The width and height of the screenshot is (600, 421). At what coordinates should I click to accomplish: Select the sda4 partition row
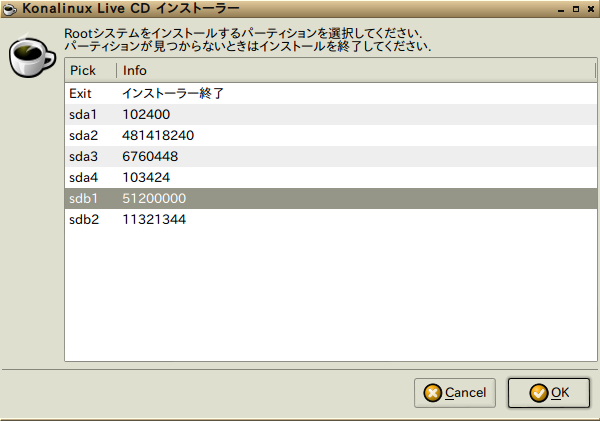click(x=331, y=178)
